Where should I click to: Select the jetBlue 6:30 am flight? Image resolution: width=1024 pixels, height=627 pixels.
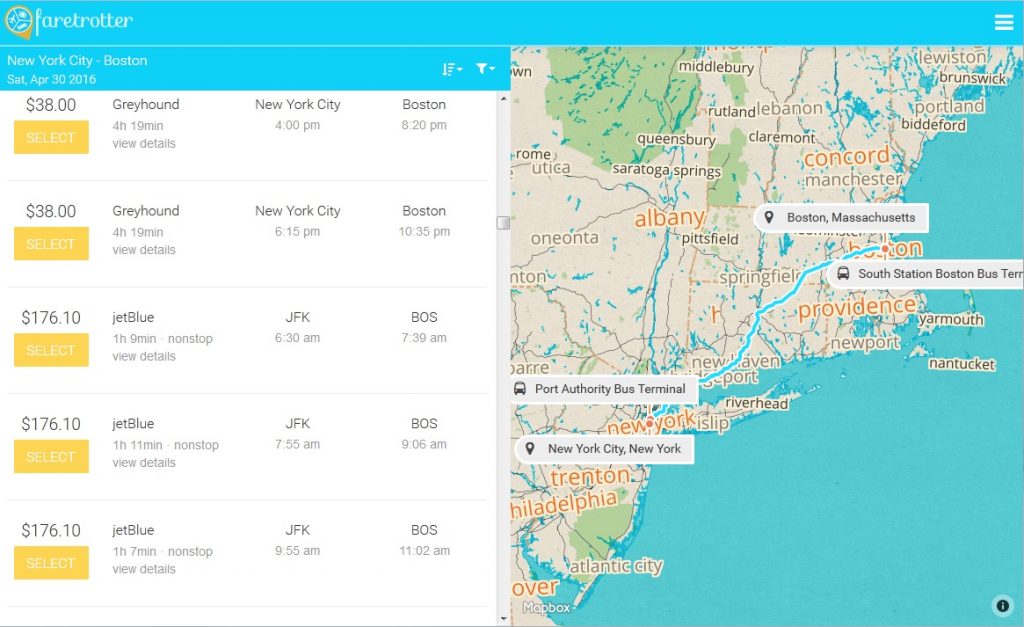[x=51, y=350]
